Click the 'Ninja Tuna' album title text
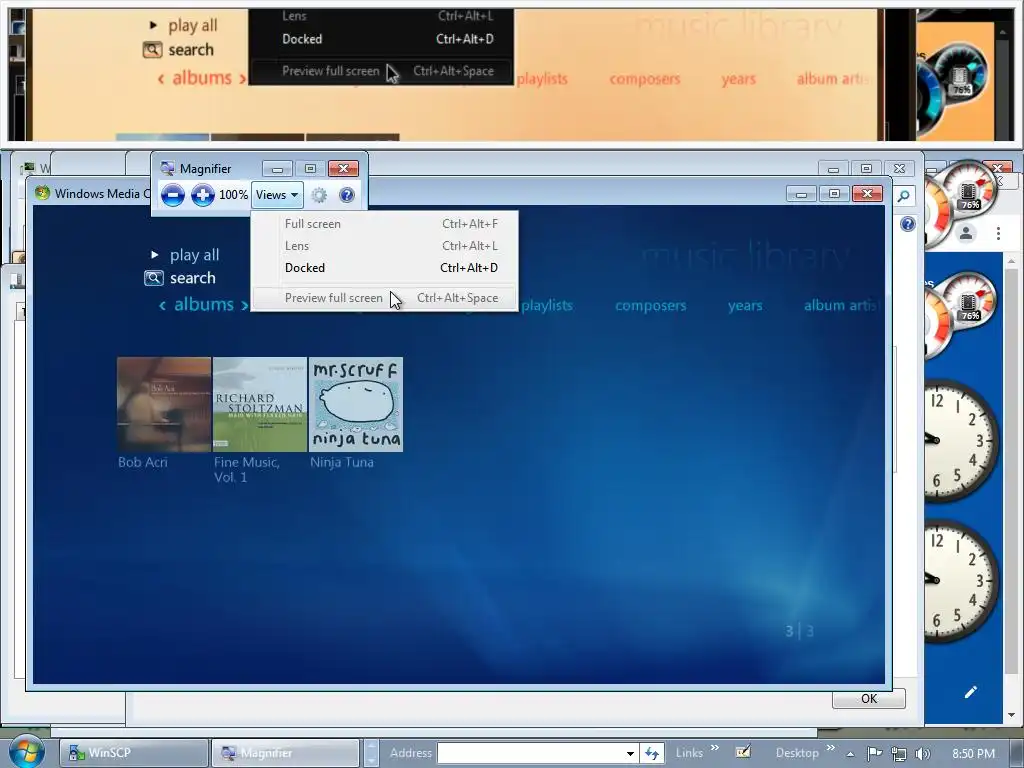 point(342,462)
